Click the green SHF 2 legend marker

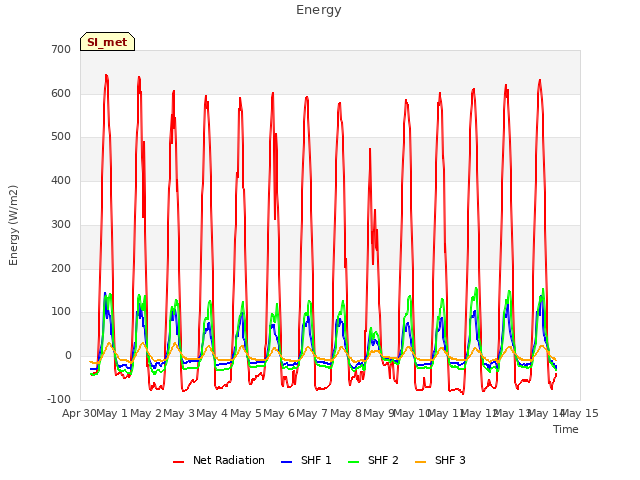point(353,462)
